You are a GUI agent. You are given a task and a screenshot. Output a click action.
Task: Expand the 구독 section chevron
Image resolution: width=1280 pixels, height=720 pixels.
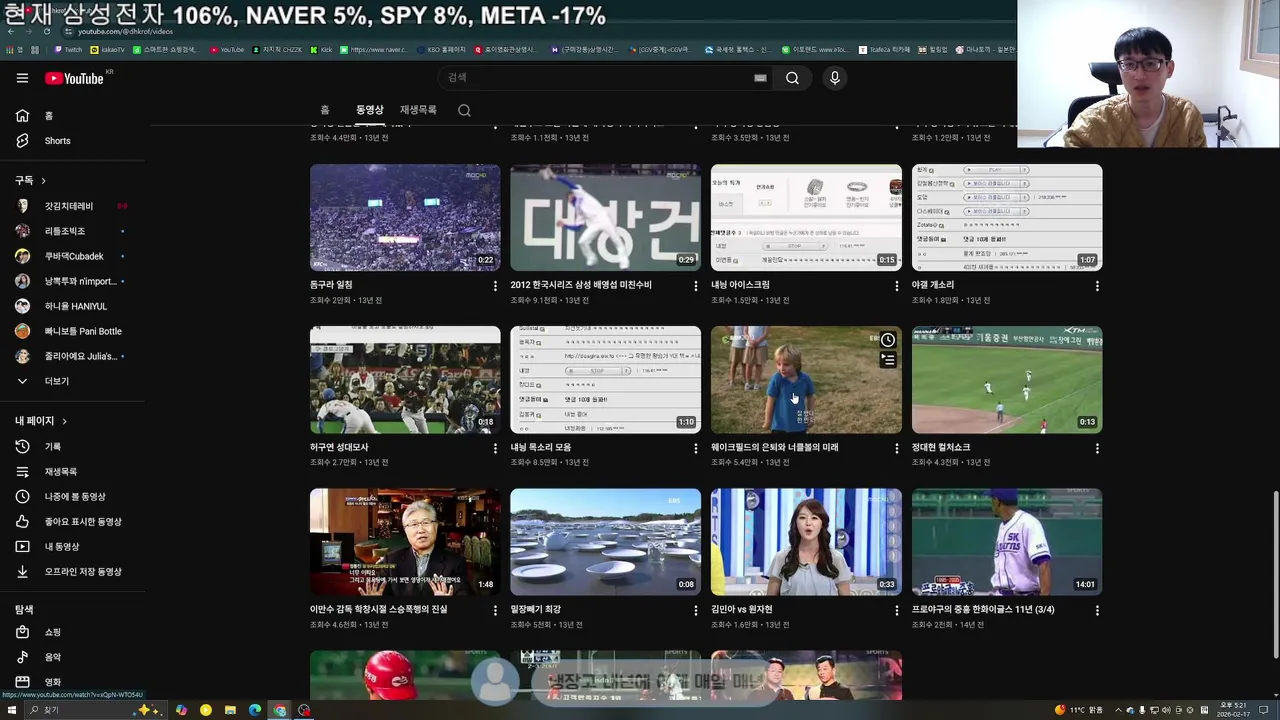(x=43, y=181)
